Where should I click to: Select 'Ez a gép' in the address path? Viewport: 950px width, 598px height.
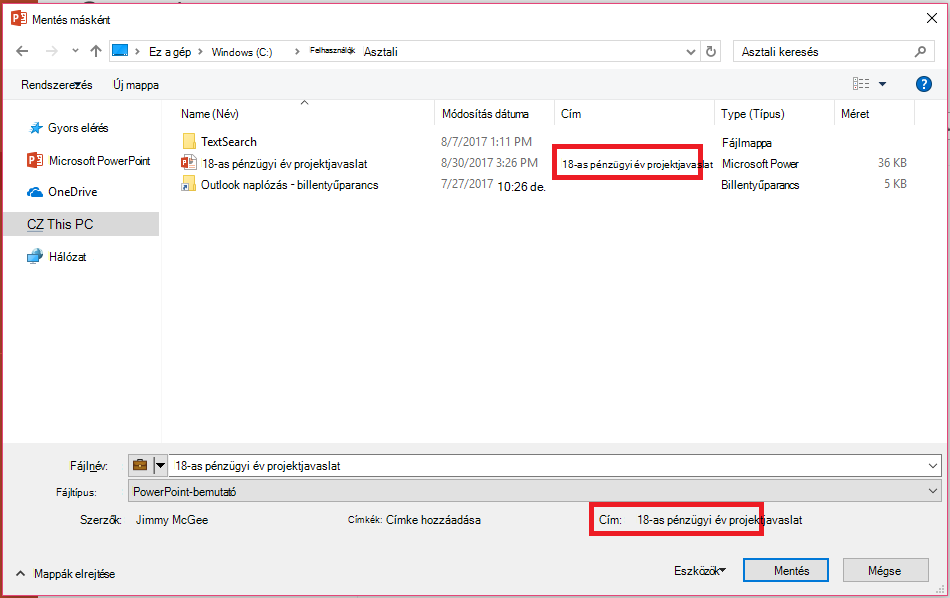[170, 52]
